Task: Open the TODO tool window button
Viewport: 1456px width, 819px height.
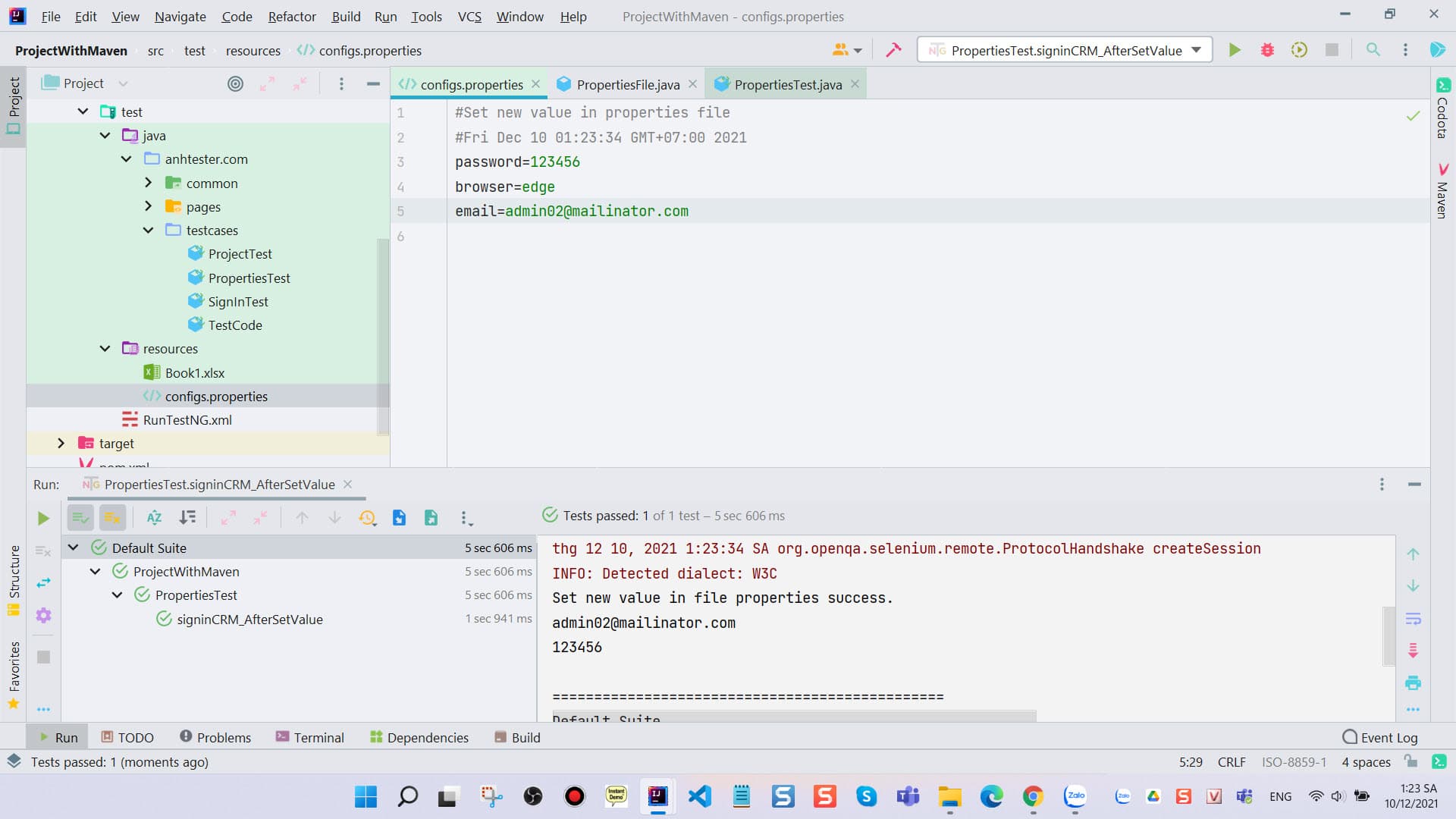Action: click(x=127, y=737)
